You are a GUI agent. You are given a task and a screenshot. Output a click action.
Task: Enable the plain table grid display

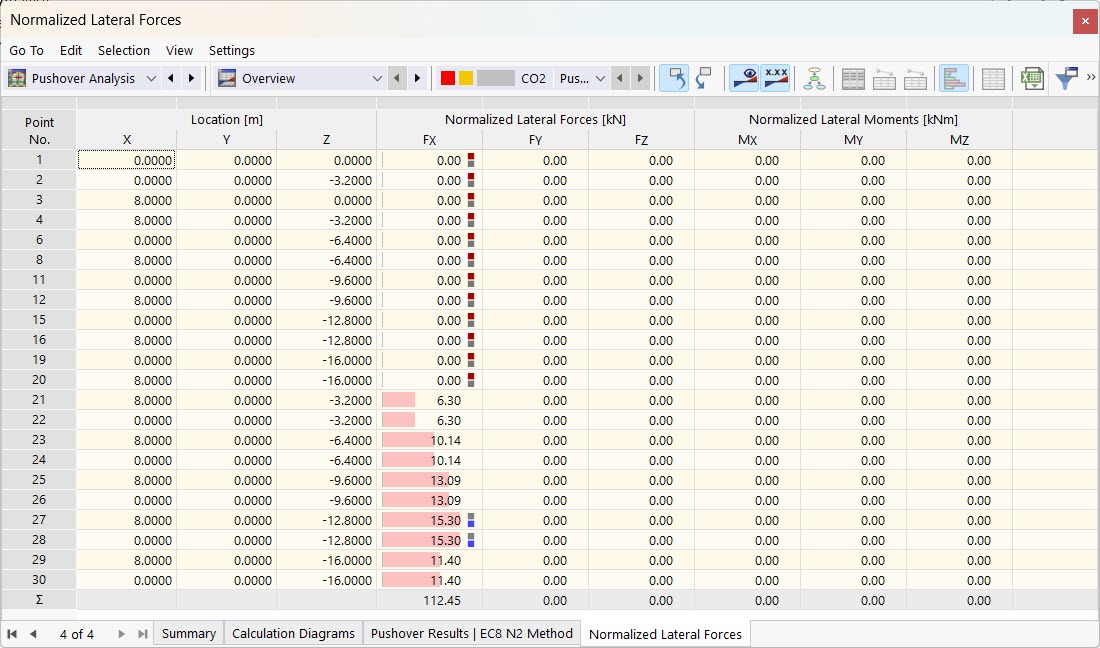click(x=992, y=78)
